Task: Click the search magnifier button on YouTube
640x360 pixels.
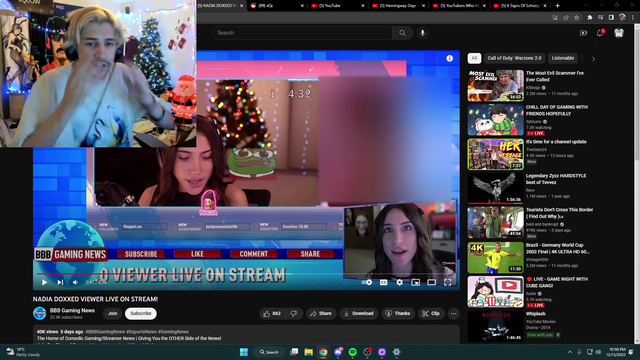Action: [x=402, y=33]
